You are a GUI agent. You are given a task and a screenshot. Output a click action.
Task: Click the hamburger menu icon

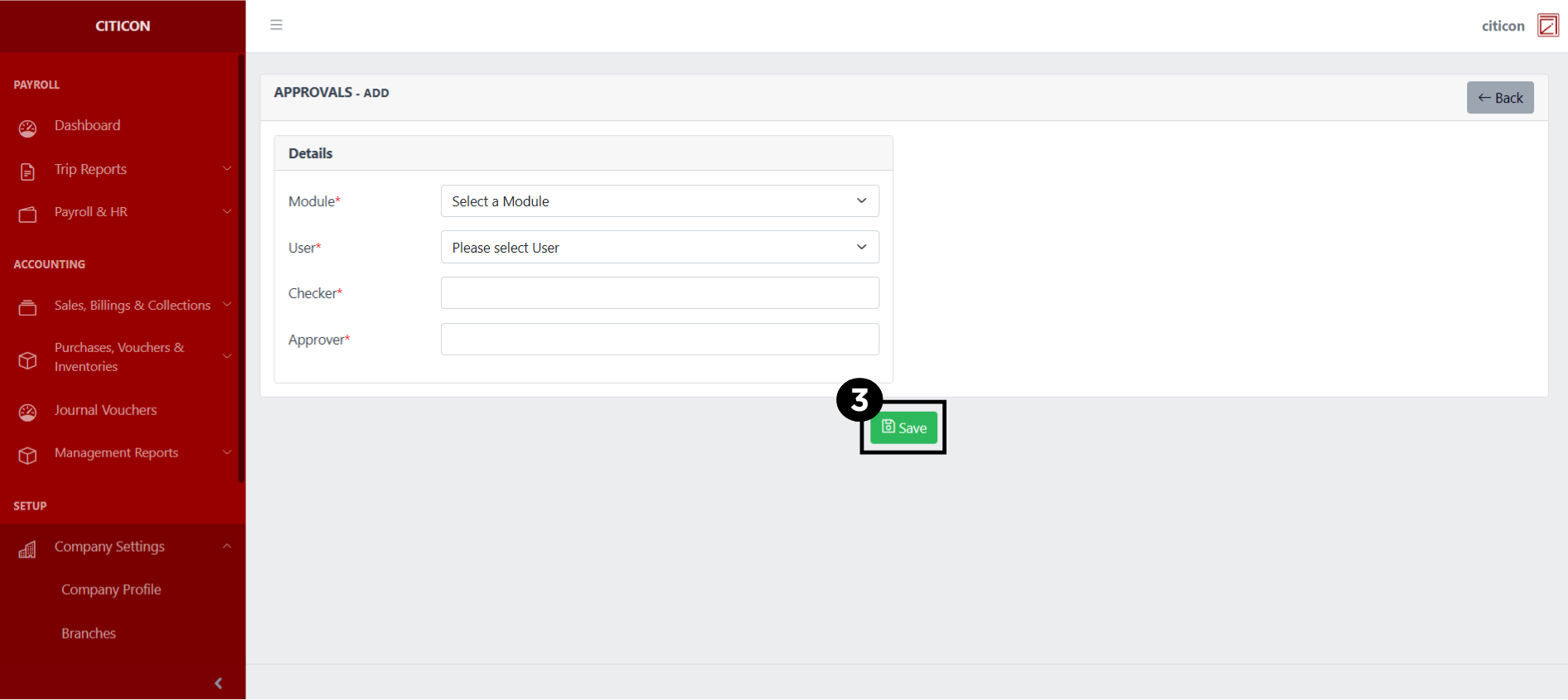pyautogui.click(x=276, y=25)
